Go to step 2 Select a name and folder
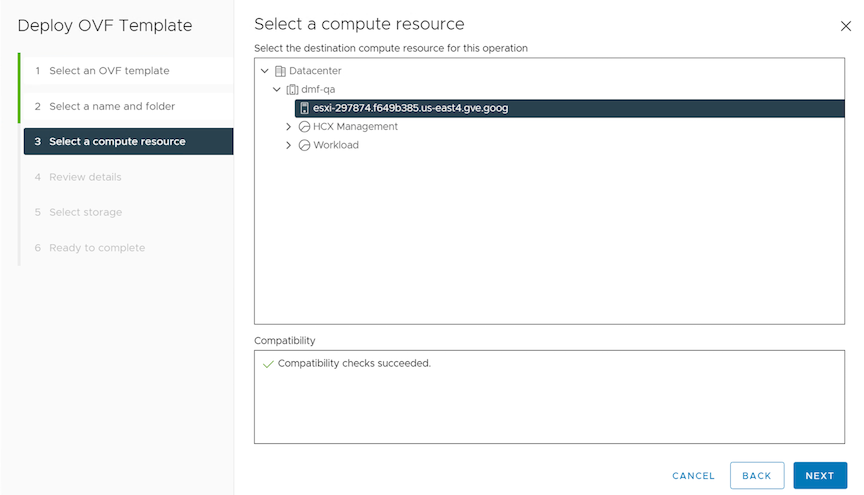The image size is (864, 495). point(128,106)
